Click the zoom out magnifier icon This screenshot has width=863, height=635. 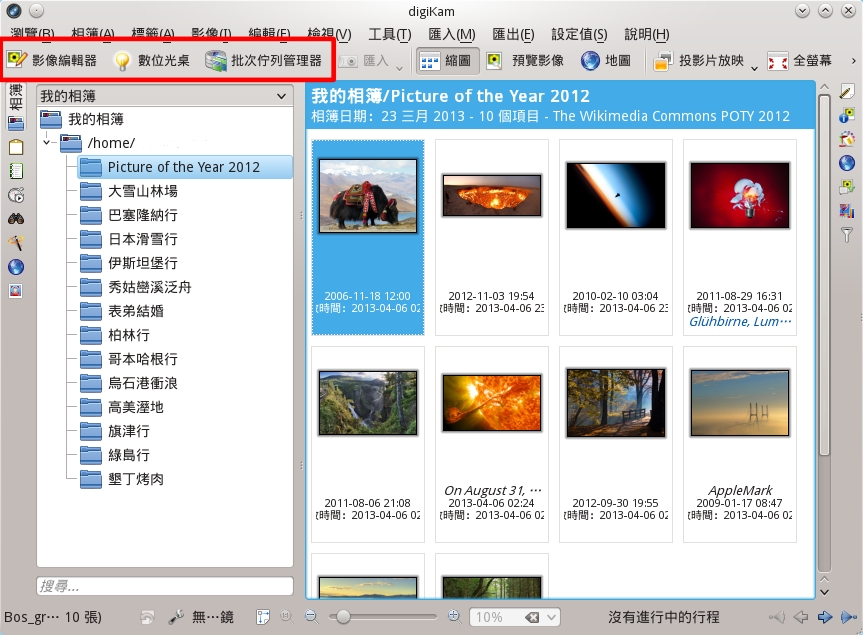click(x=312, y=617)
